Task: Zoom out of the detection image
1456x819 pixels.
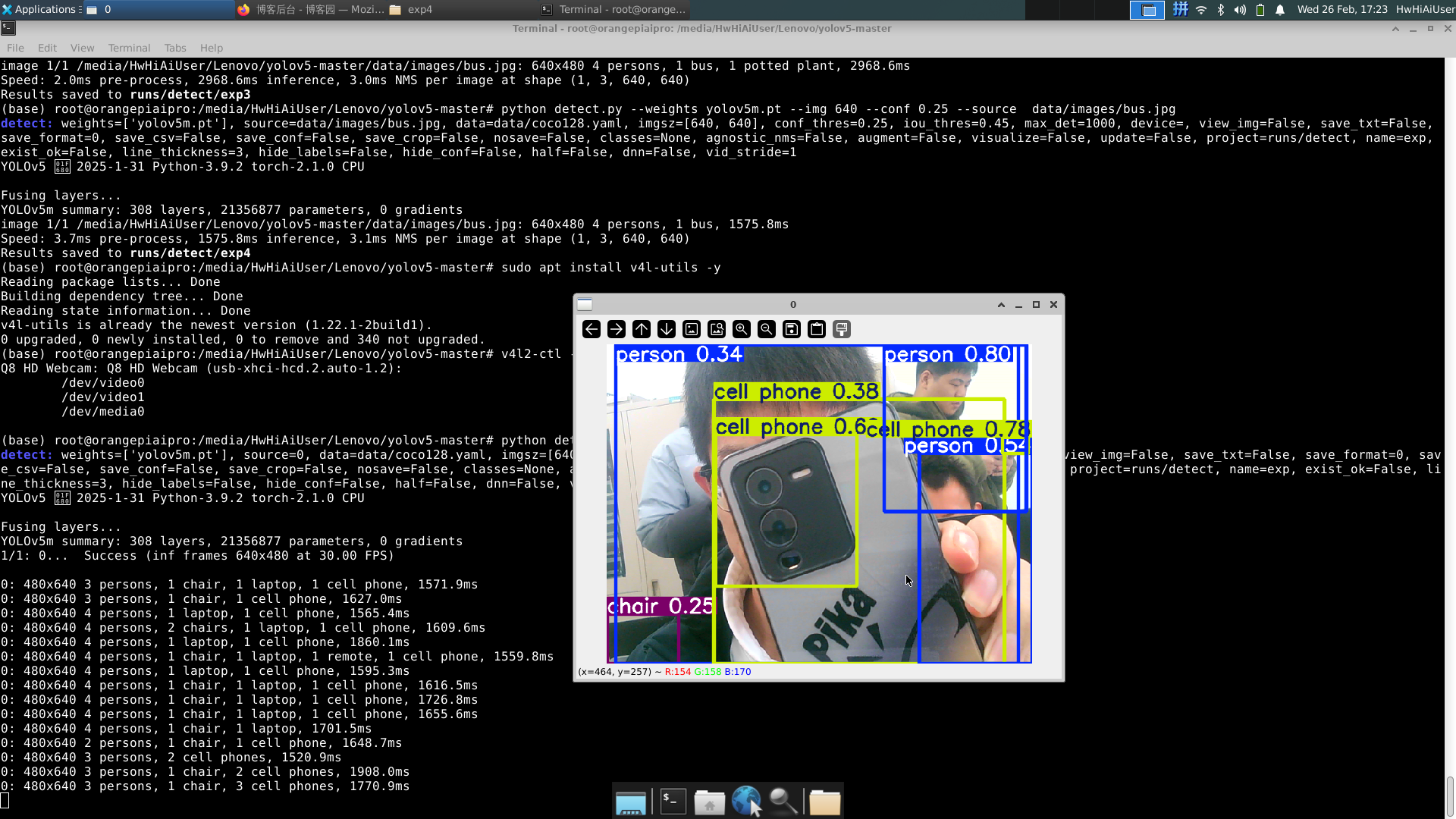Action: point(767,329)
